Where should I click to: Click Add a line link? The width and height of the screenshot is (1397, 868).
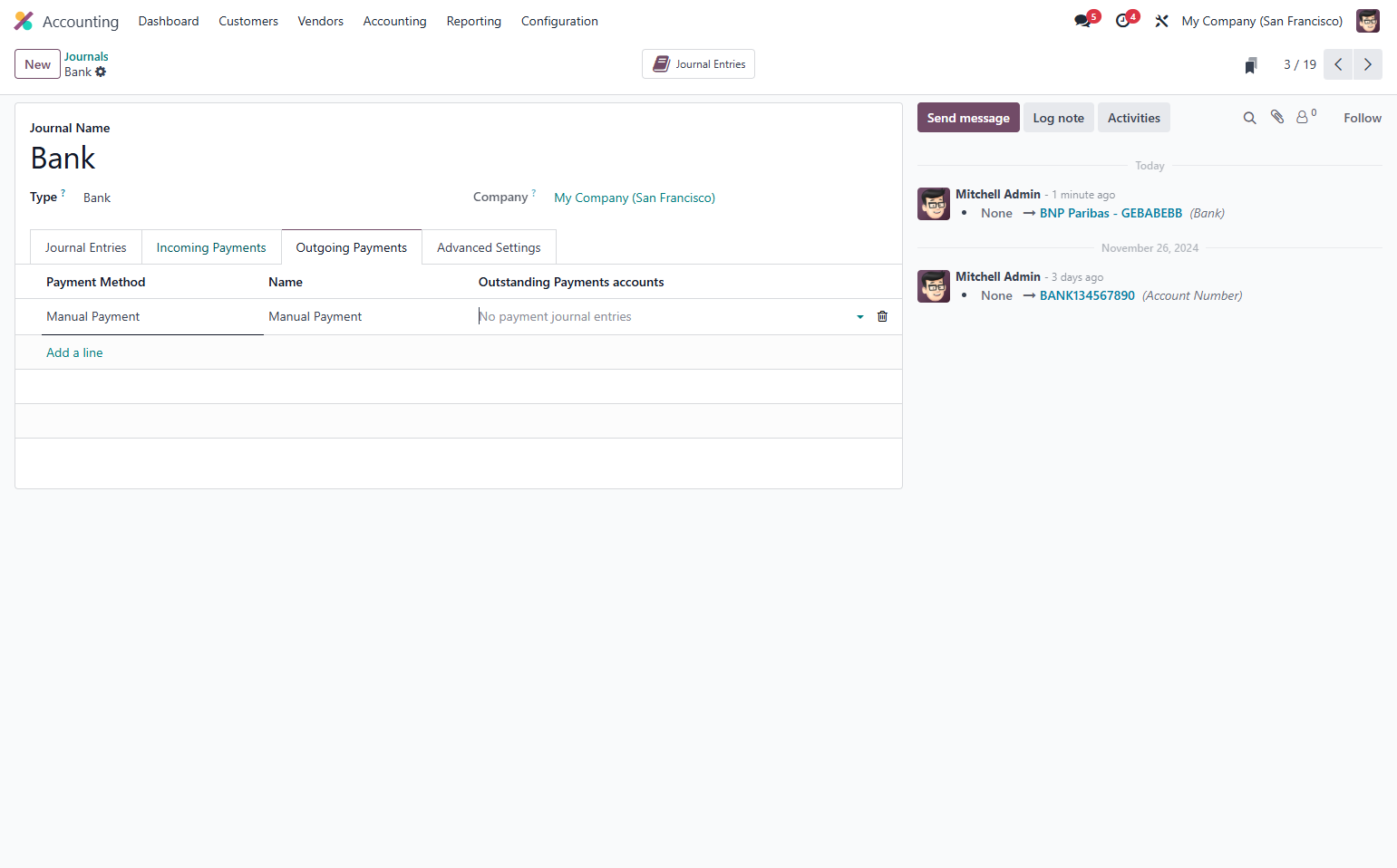click(74, 352)
